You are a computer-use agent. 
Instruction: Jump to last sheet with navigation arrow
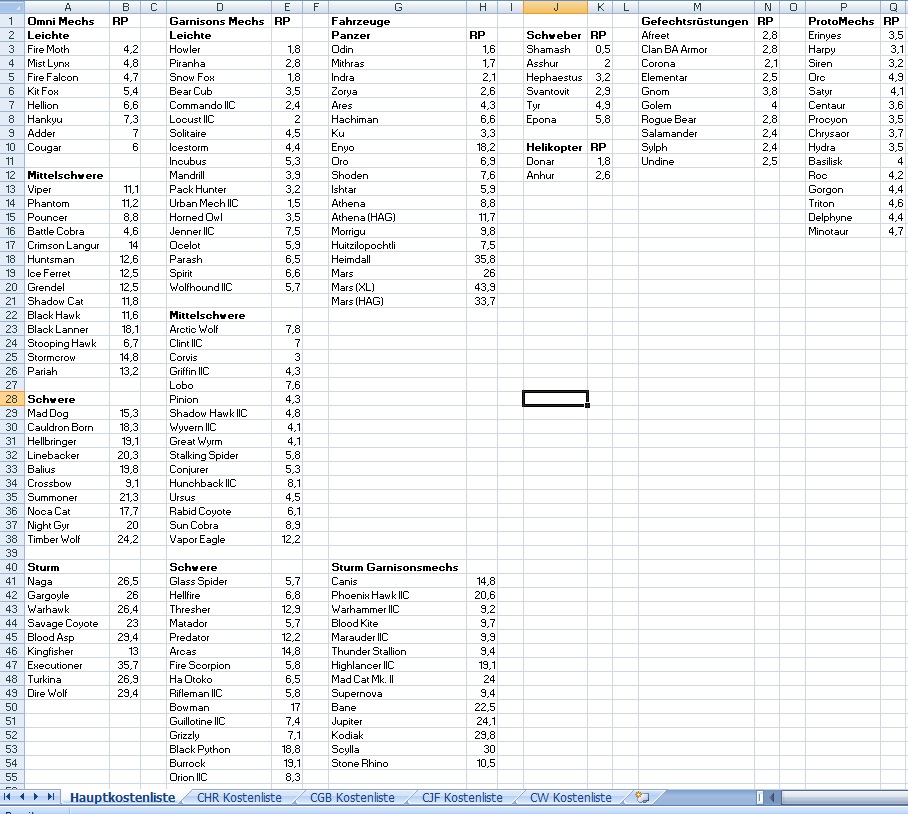click(x=52, y=797)
